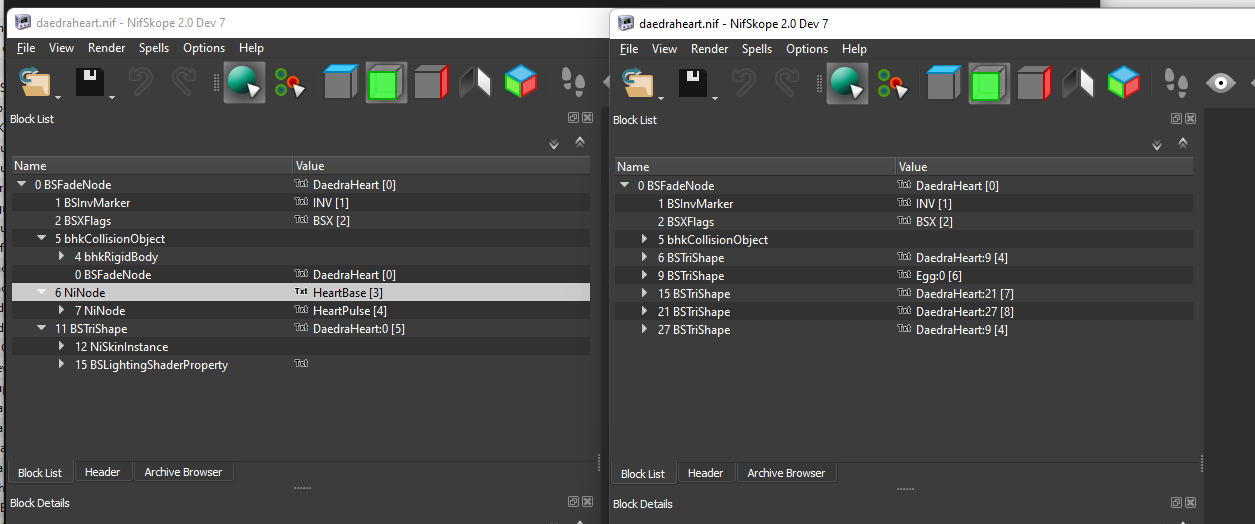The image size is (1255, 524).
Task: Expand 6 BSTriShape in right window
Action: coord(645,258)
